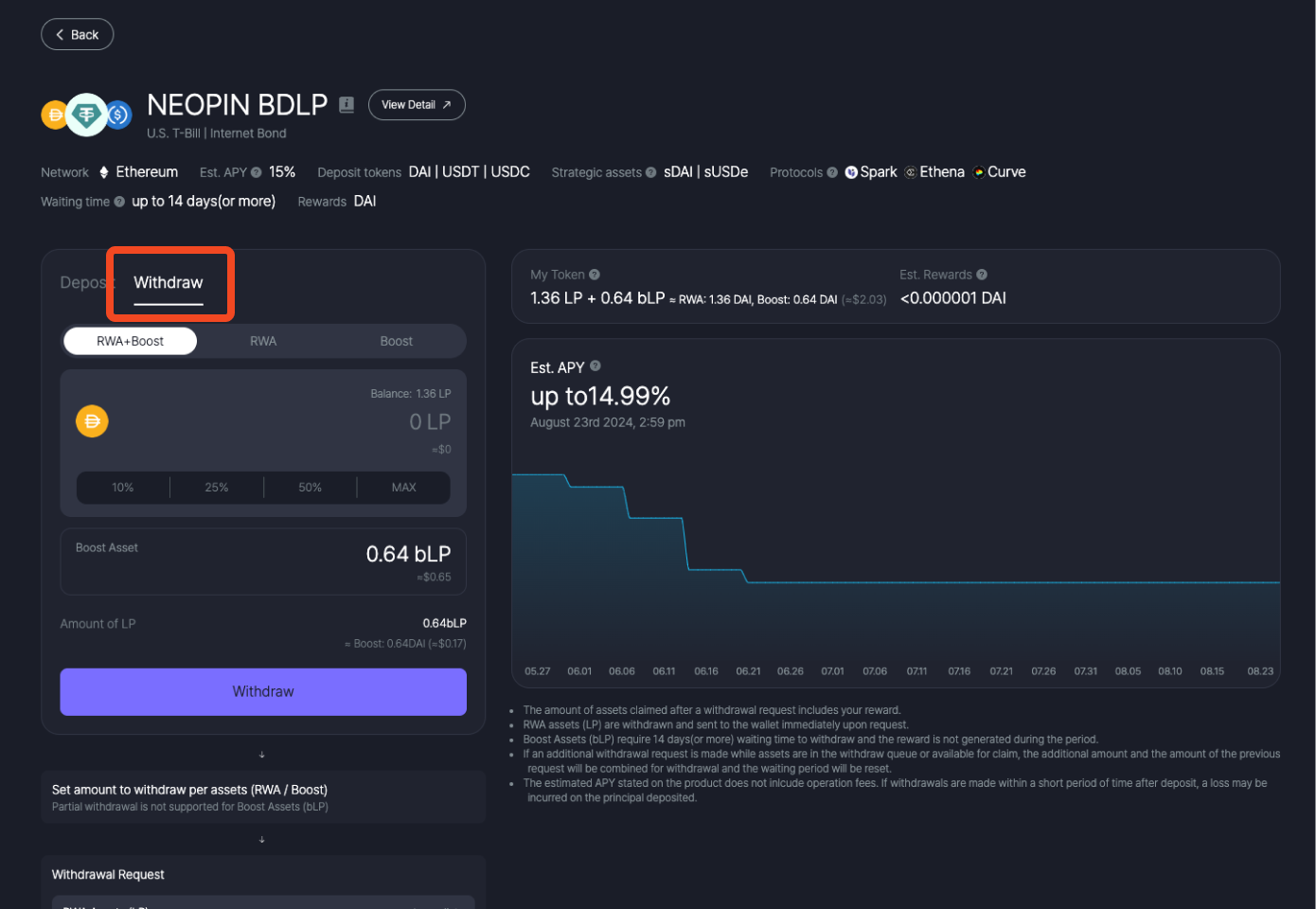Click the help icon next to chart Est. APY
The height and width of the screenshot is (909, 1316).
click(596, 366)
